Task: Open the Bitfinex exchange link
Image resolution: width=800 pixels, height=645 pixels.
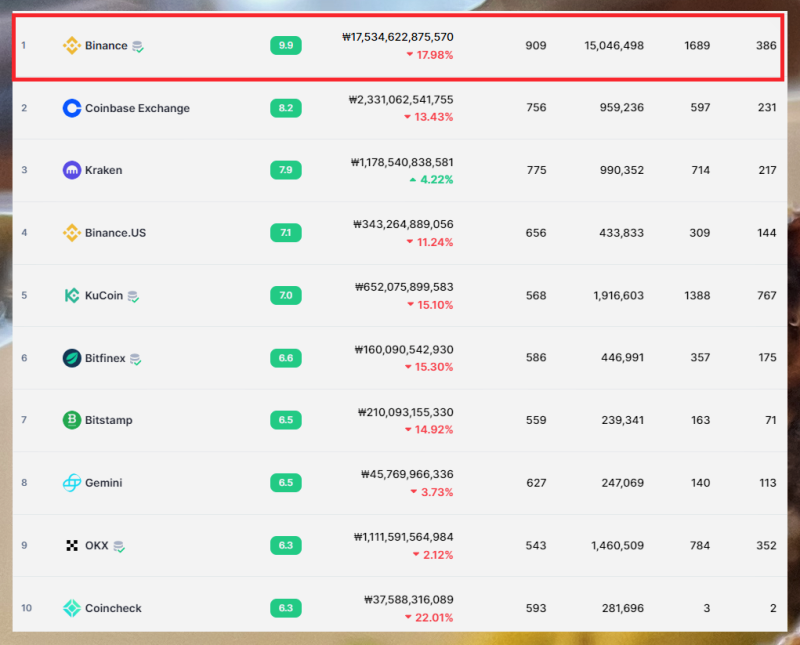Action: tap(105, 358)
